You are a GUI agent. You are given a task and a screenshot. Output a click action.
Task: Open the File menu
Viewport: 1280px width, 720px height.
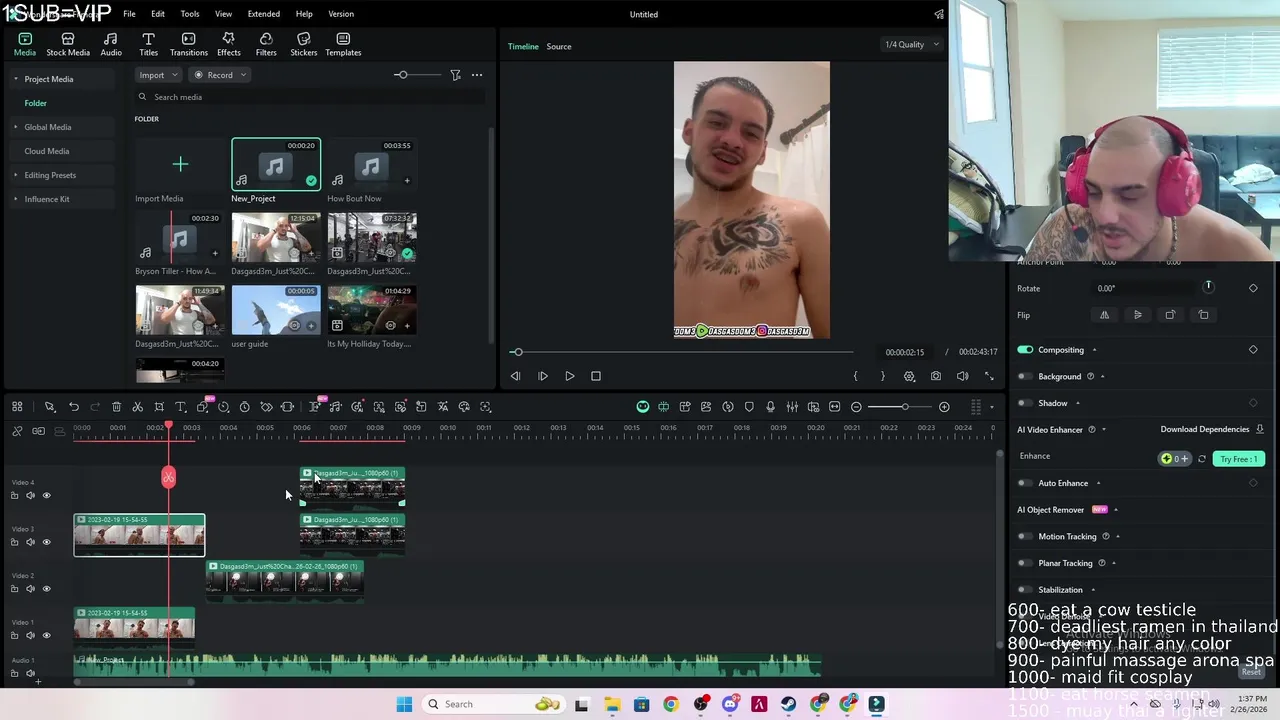129,14
